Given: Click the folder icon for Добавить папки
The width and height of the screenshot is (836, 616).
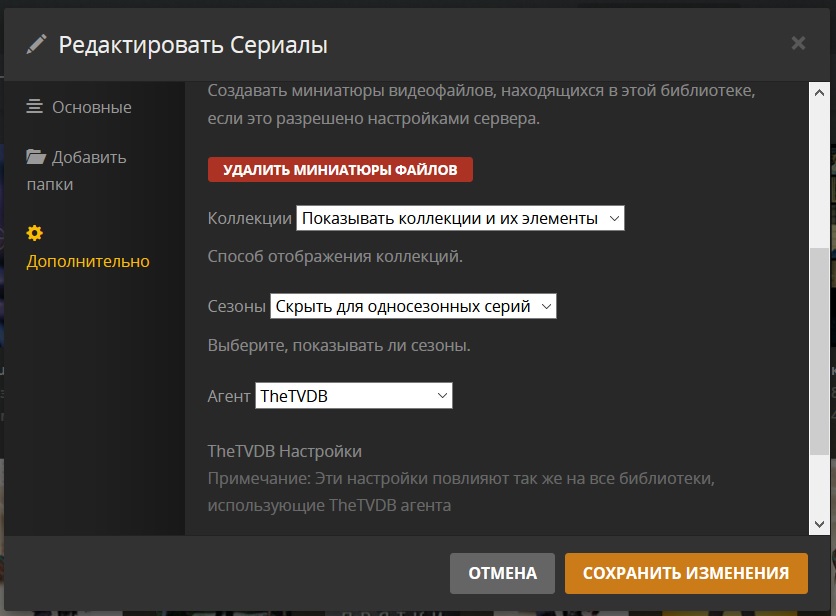Looking at the screenshot, I should point(36,157).
